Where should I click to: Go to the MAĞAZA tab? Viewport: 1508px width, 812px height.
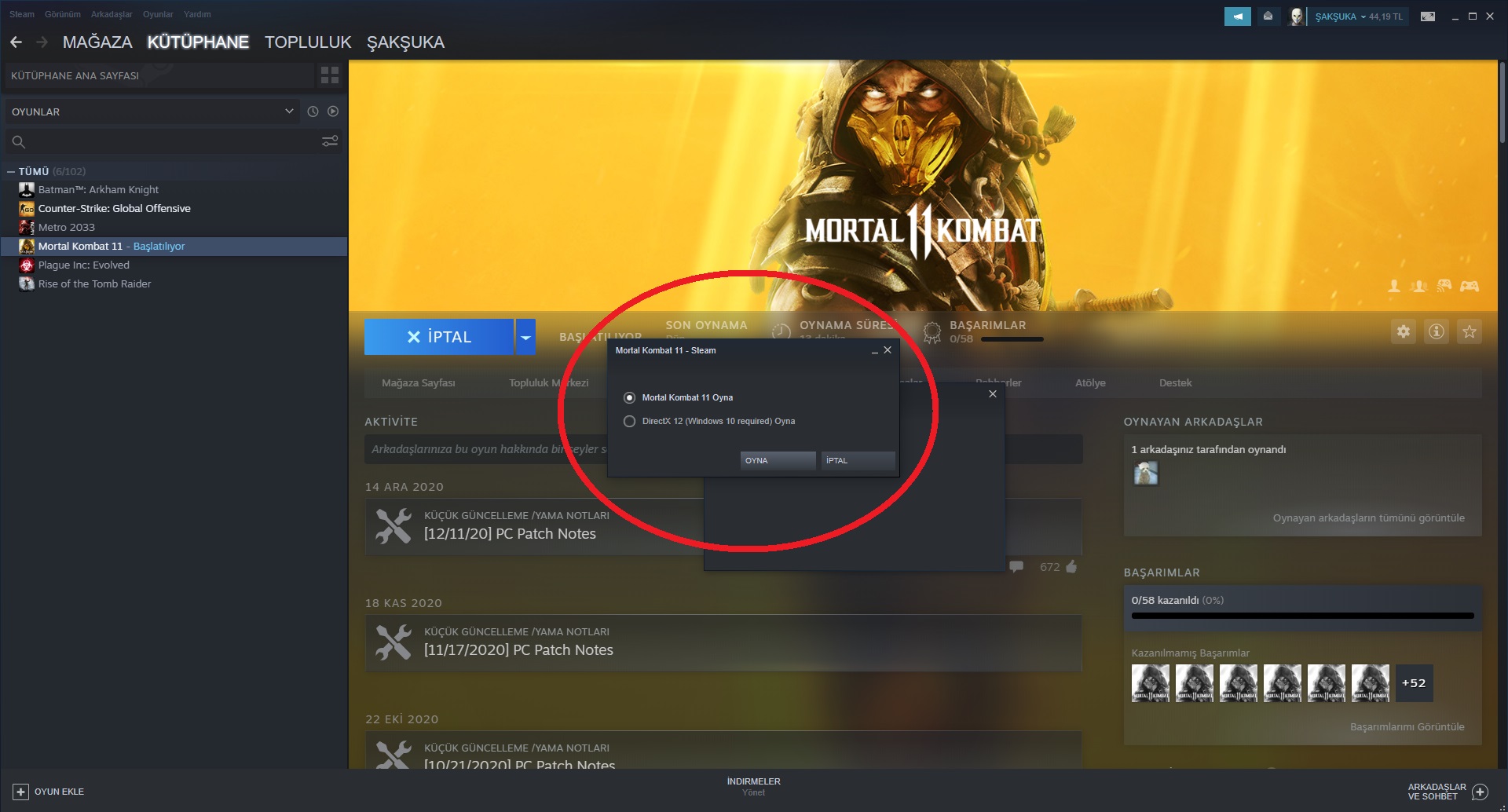tap(97, 42)
